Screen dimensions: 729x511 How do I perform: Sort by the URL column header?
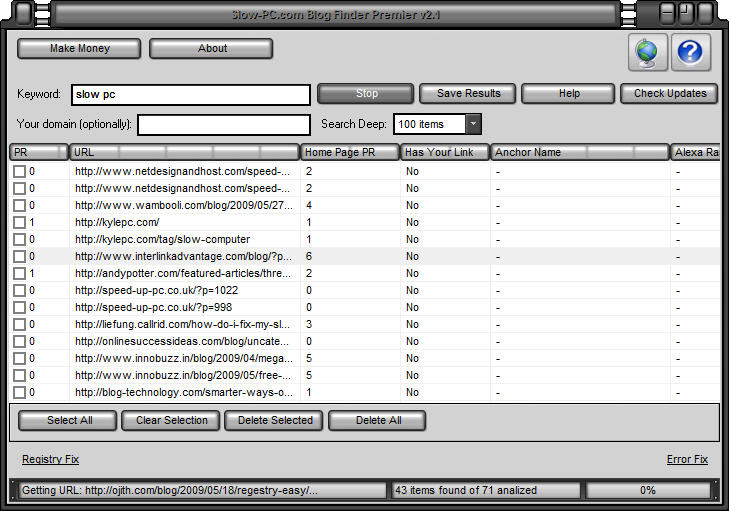(x=185, y=152)
